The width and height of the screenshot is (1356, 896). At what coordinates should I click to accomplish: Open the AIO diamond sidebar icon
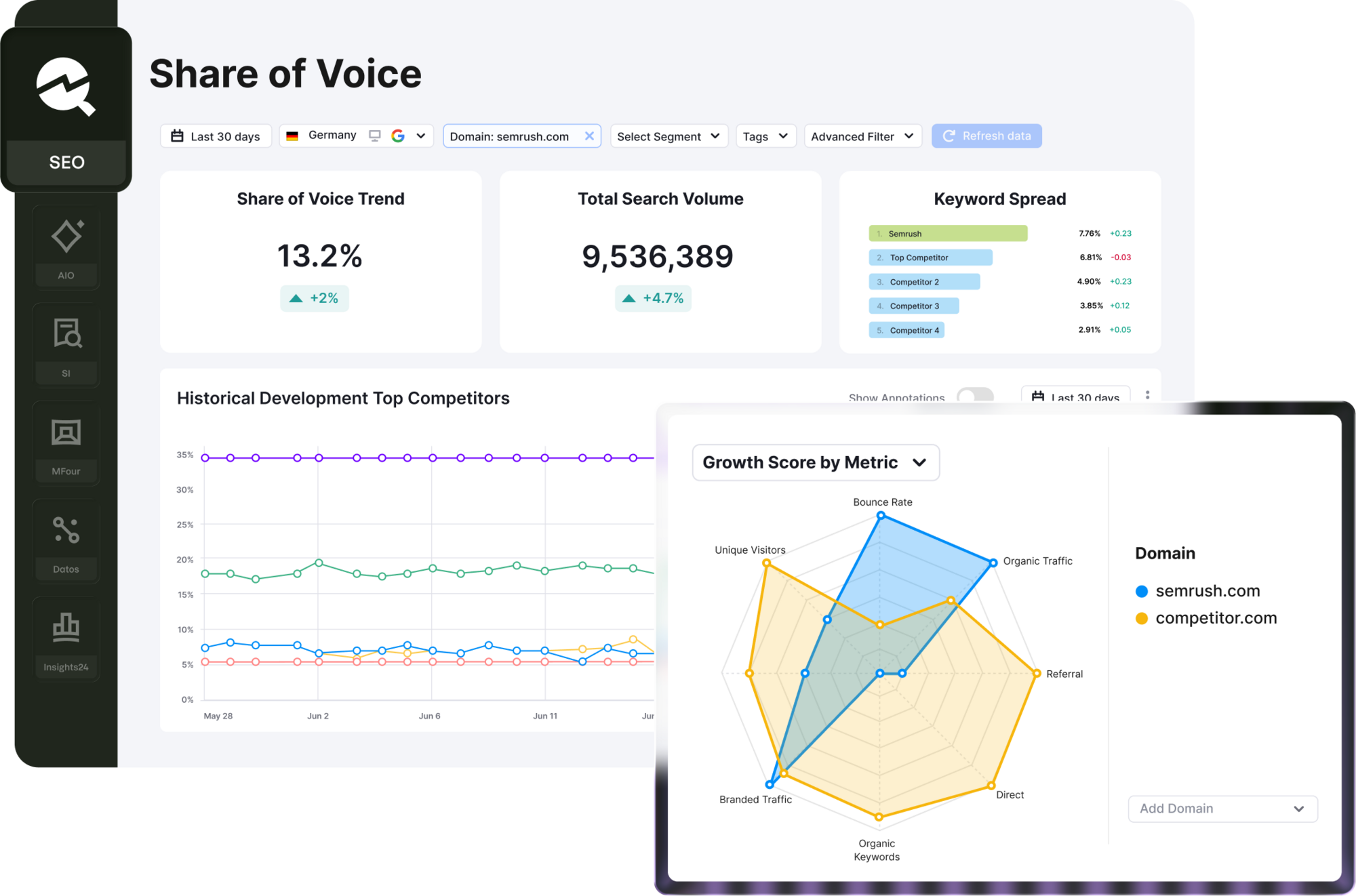coord(67,235)
